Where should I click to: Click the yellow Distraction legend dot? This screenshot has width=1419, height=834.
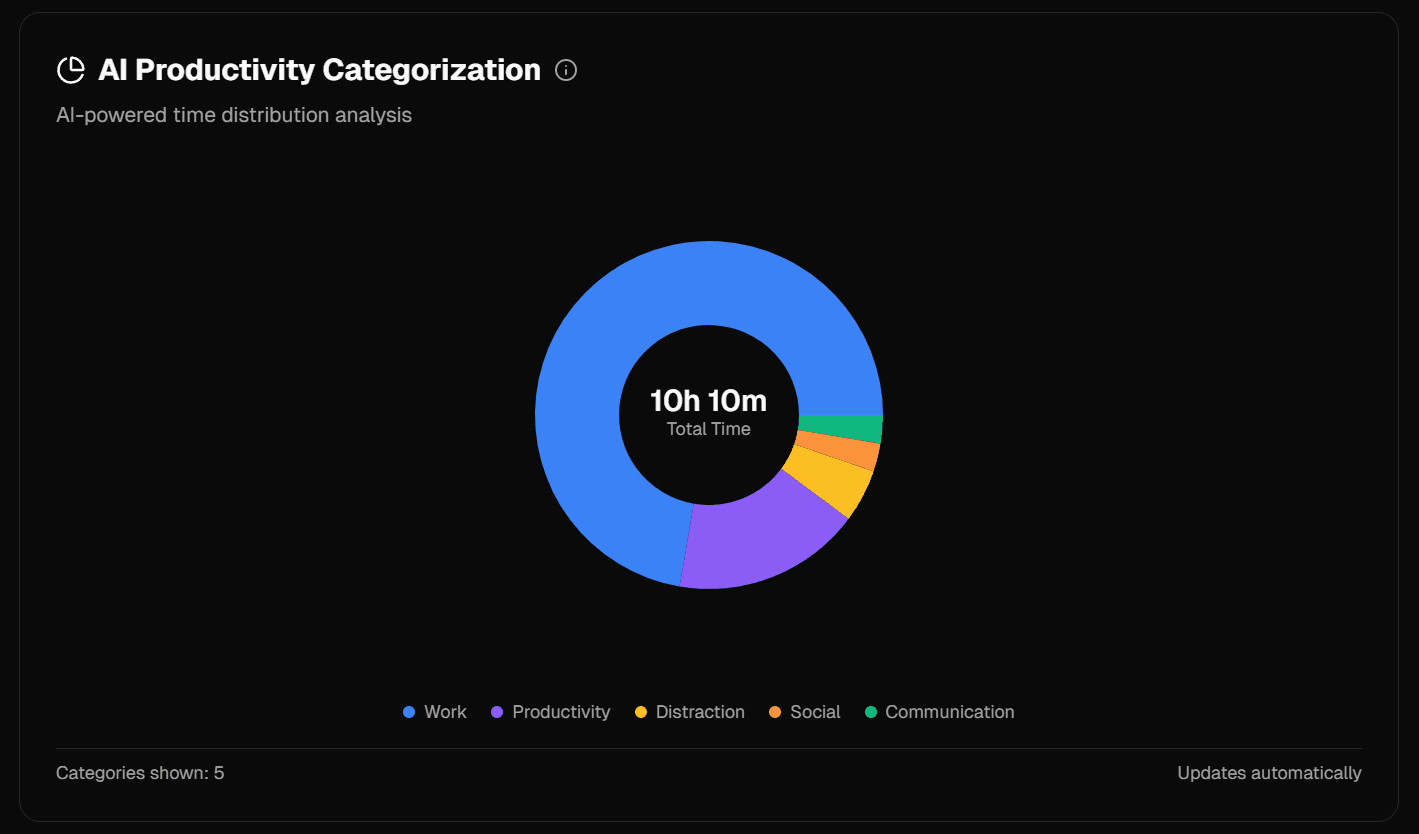pos(641,712)
